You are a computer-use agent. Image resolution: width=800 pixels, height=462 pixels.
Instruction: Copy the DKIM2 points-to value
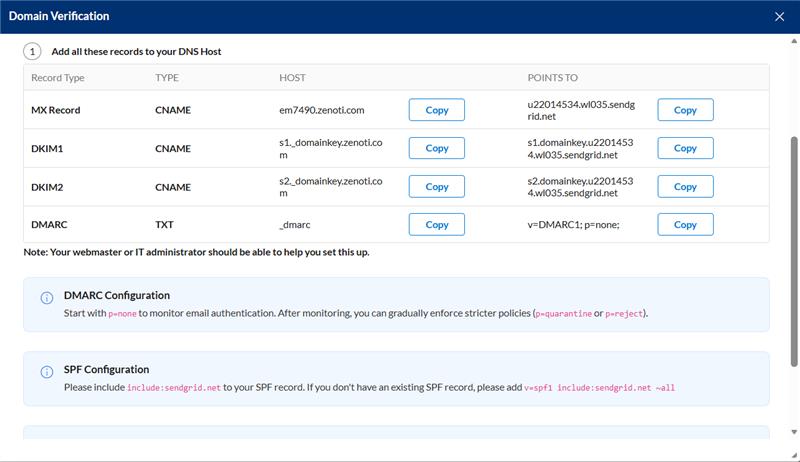pos(685,187)
